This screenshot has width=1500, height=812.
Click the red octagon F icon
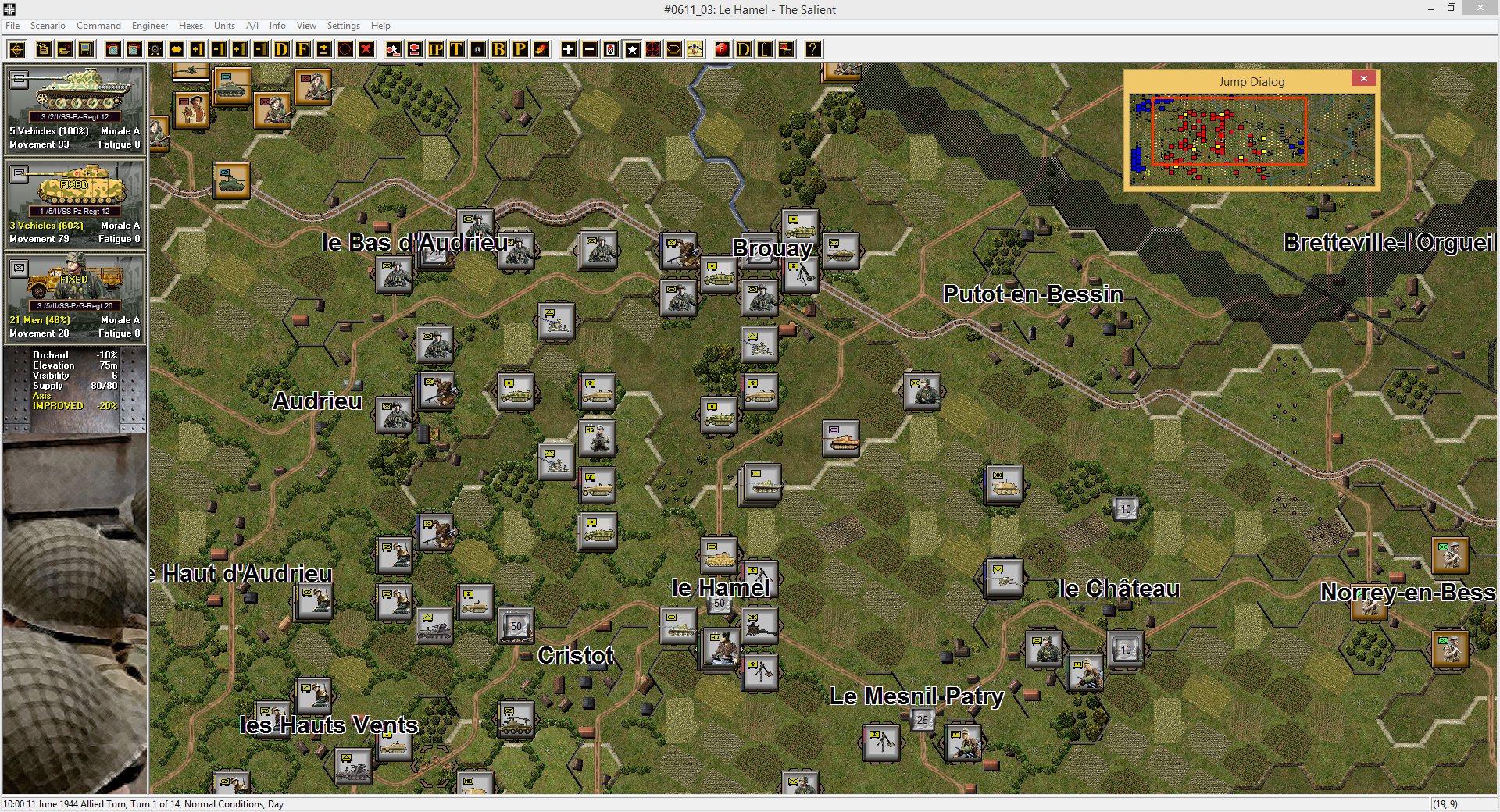(x=722, y=49)
